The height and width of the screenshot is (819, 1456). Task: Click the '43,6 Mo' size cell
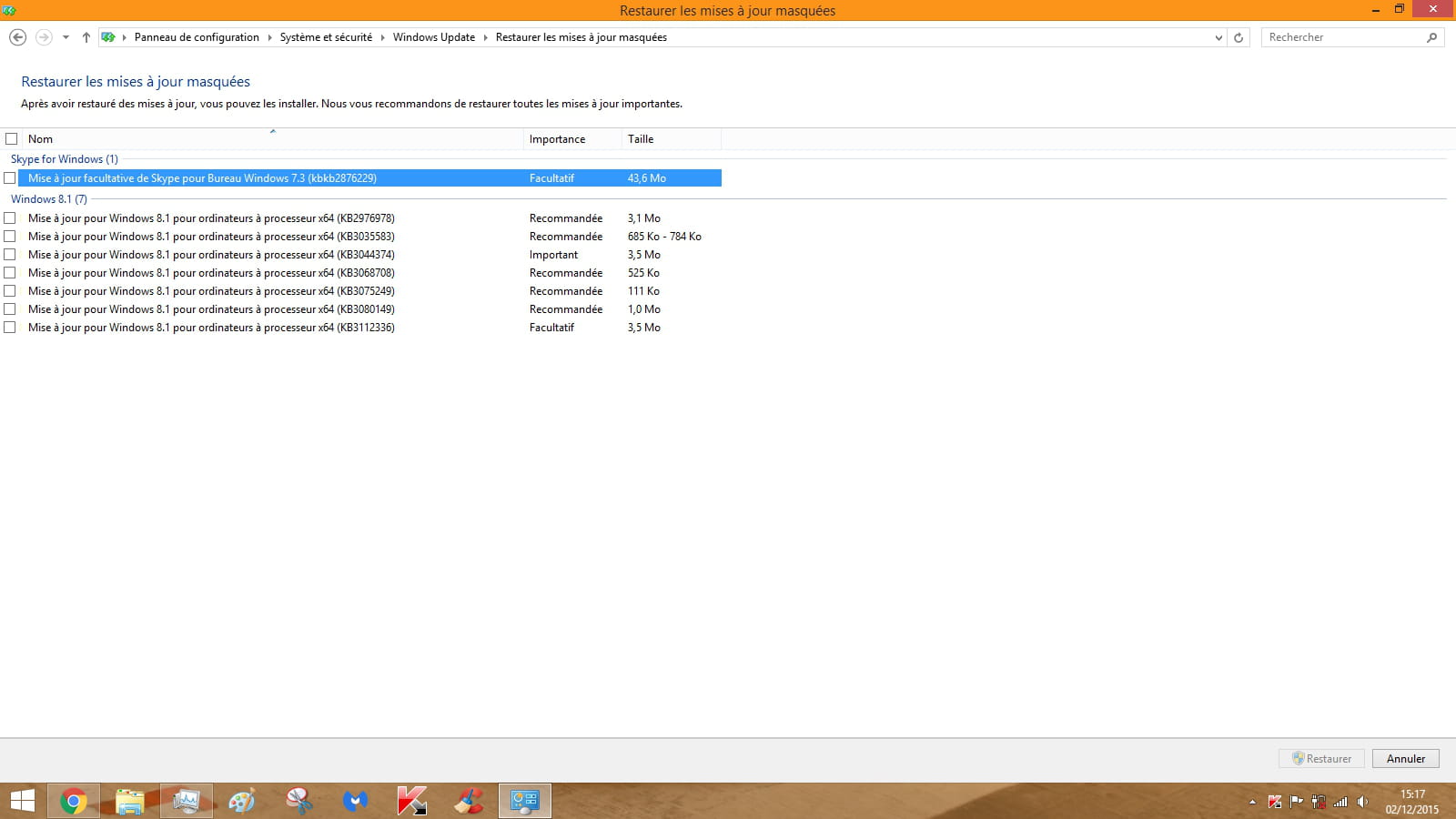(x=647, y=178)
